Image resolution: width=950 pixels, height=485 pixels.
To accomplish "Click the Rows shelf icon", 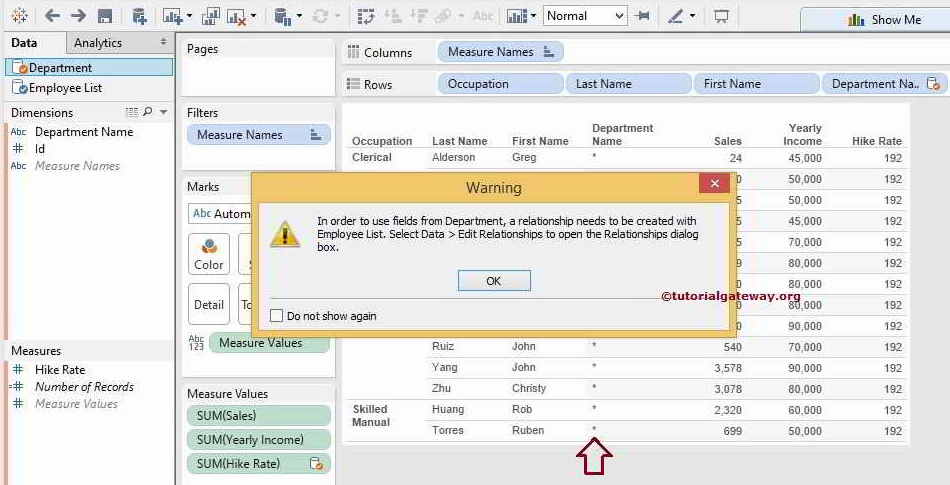I will (353, 84).
